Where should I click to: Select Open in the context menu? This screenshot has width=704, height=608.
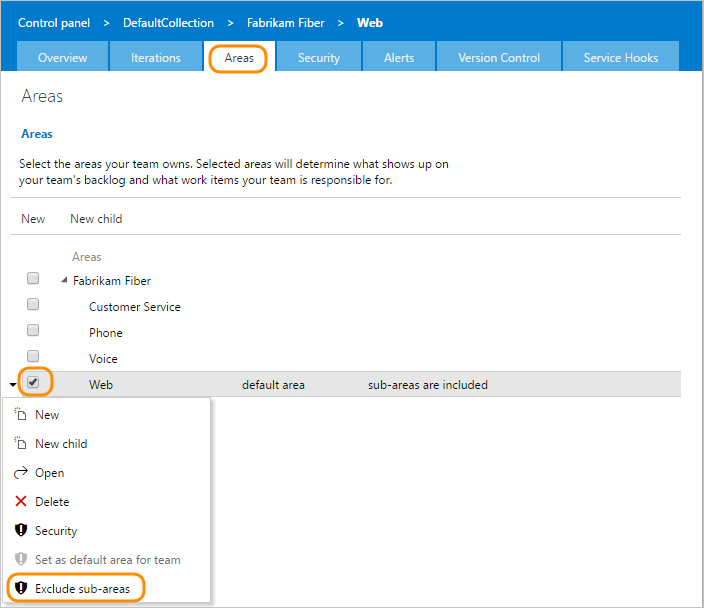tap(107, 473)
